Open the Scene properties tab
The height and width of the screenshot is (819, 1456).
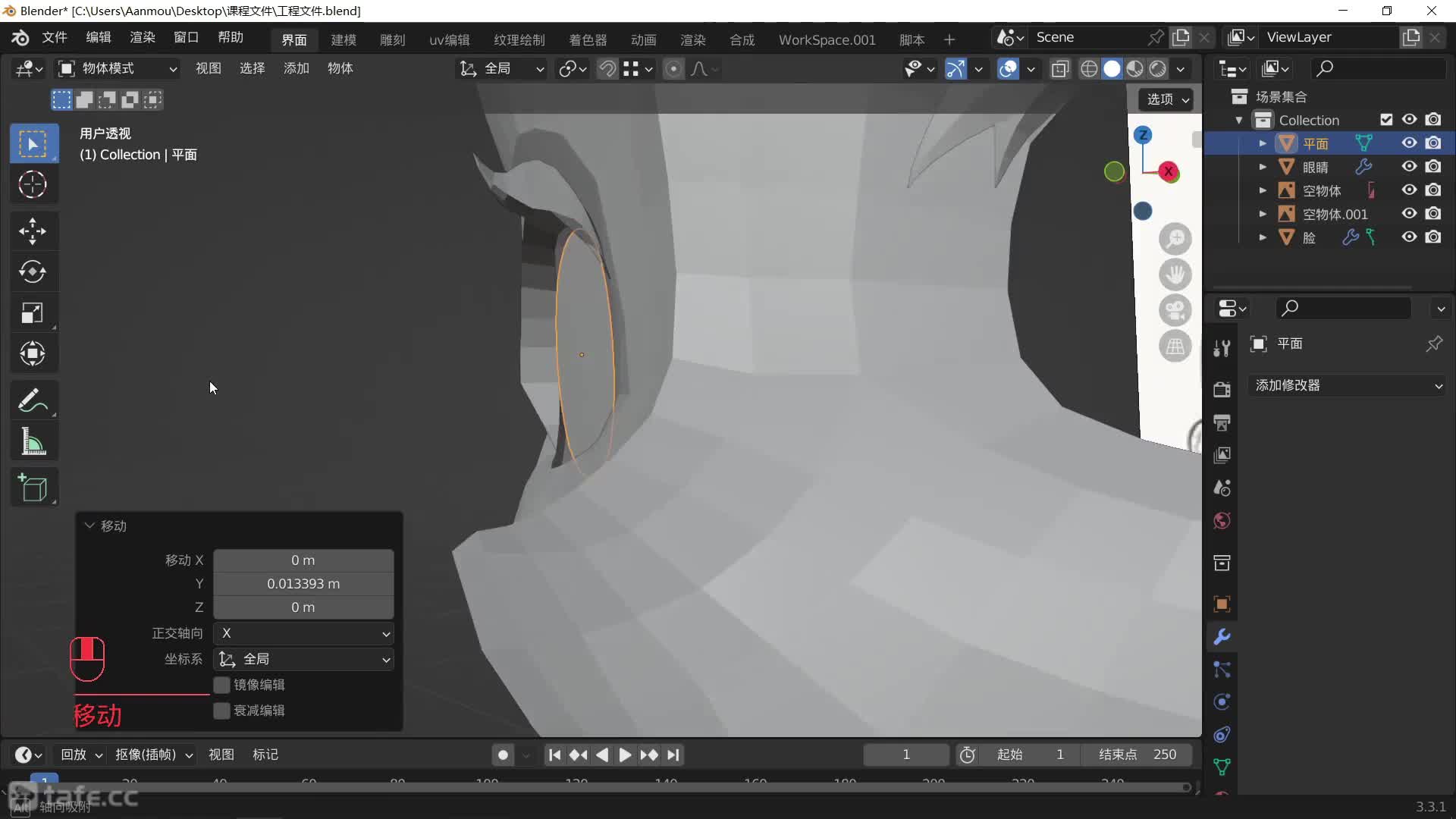tap(1222, 488)
